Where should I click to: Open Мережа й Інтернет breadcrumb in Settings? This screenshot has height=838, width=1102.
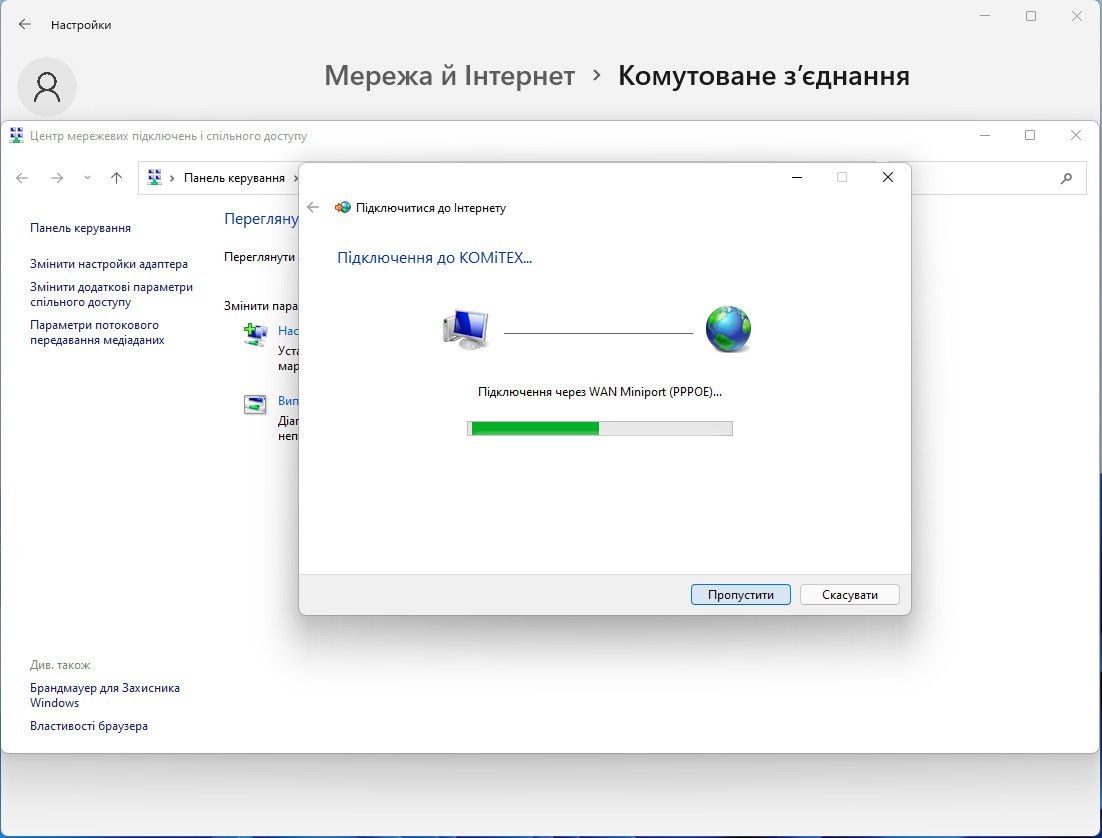click(x=449, y=76)
